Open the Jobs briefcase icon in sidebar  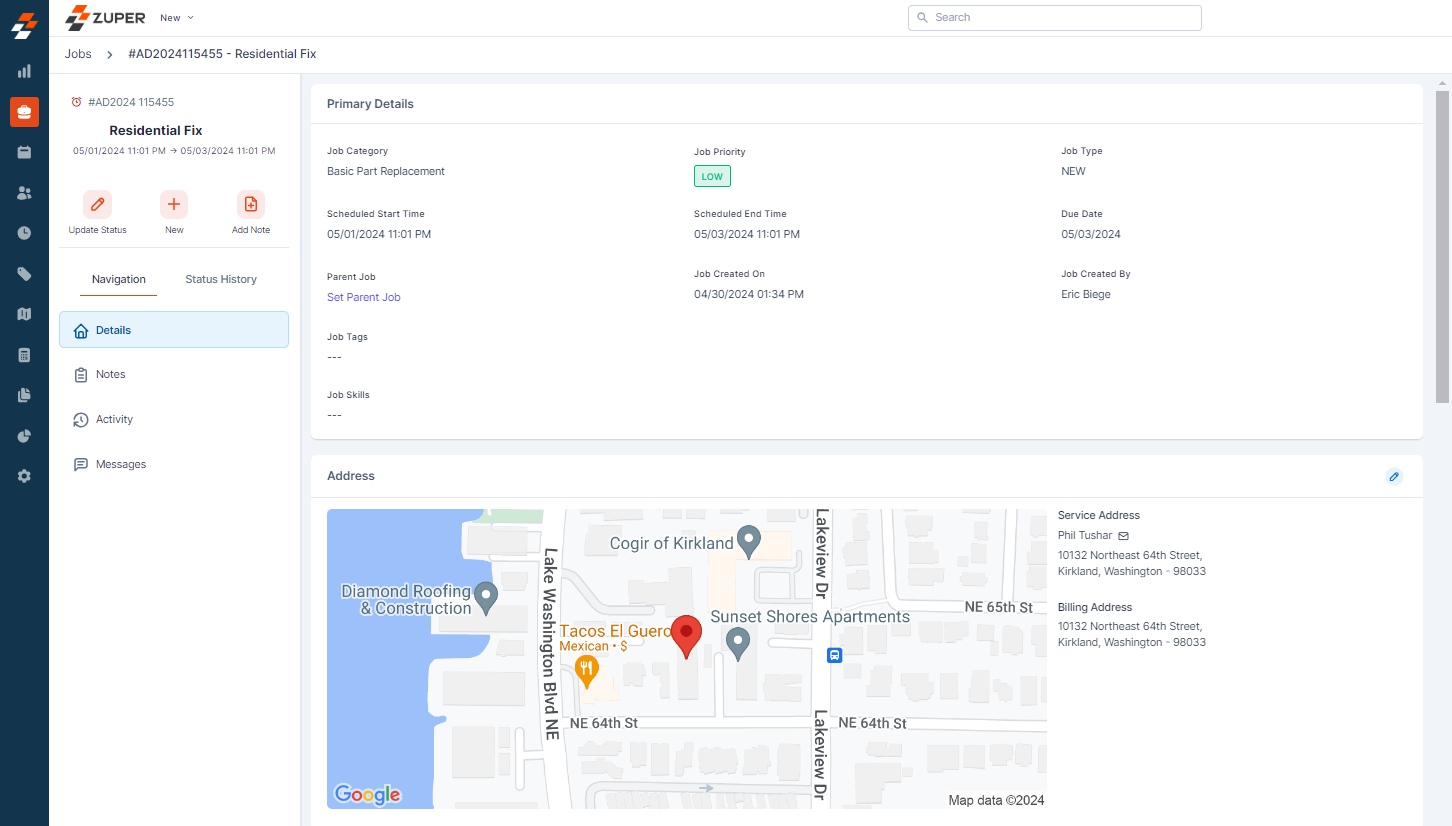click(24, 112)
